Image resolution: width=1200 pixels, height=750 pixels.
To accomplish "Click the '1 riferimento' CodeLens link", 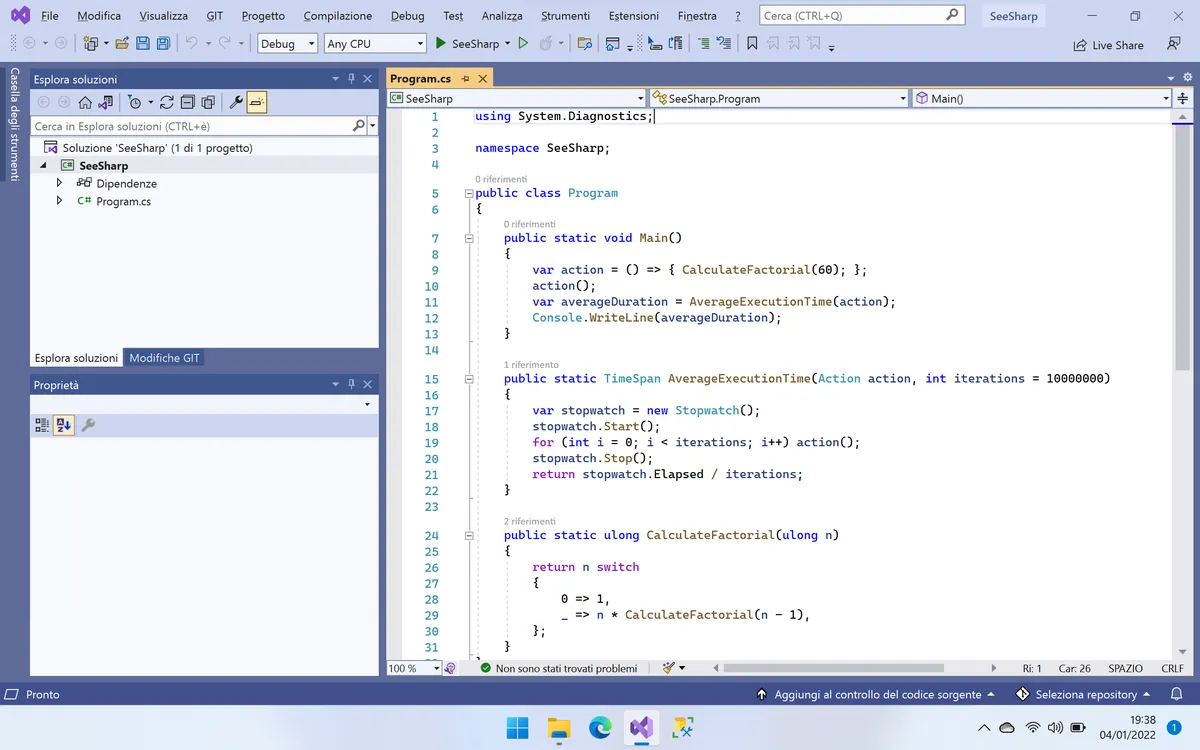I will (531, 365).
